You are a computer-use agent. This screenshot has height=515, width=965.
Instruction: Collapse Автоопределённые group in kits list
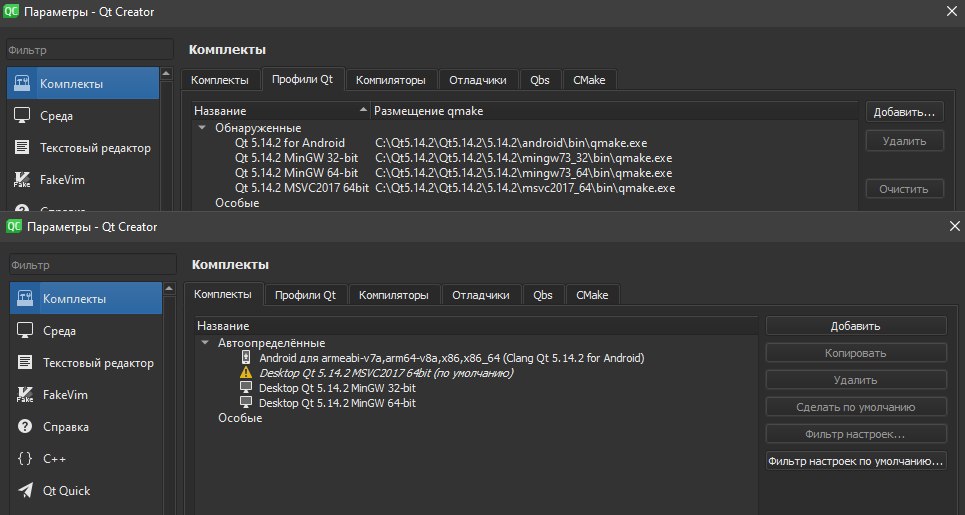(205, 343)
